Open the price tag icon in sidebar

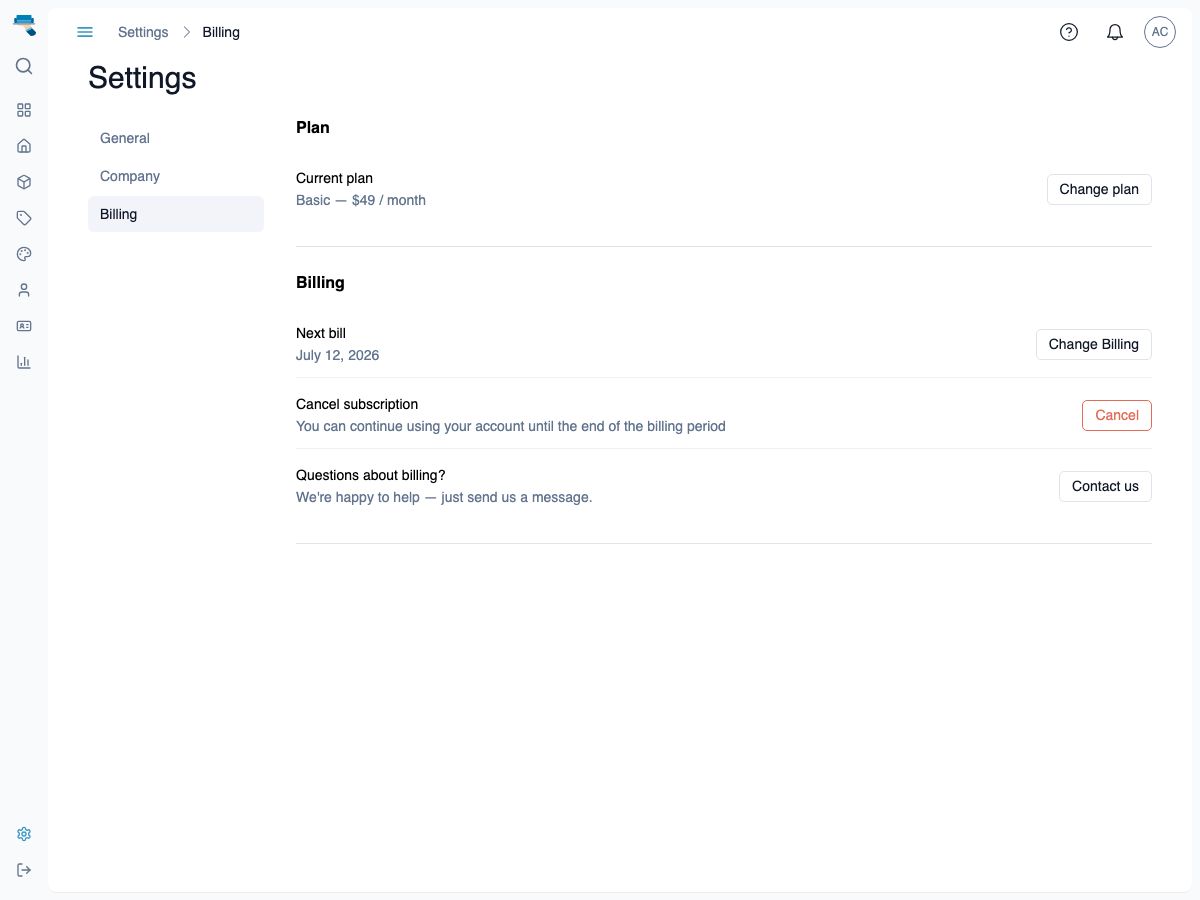tap(24, 218)
